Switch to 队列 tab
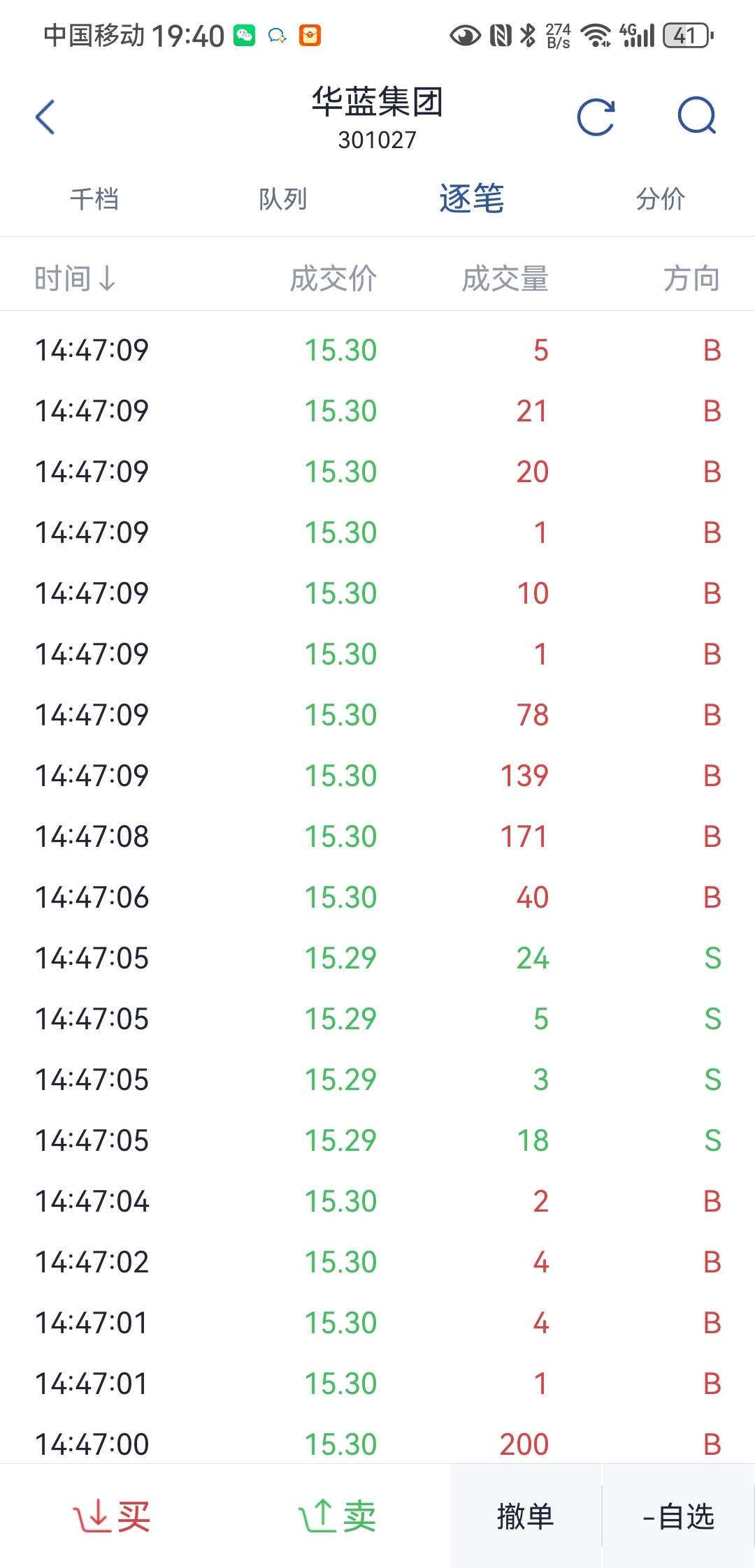 283,199
